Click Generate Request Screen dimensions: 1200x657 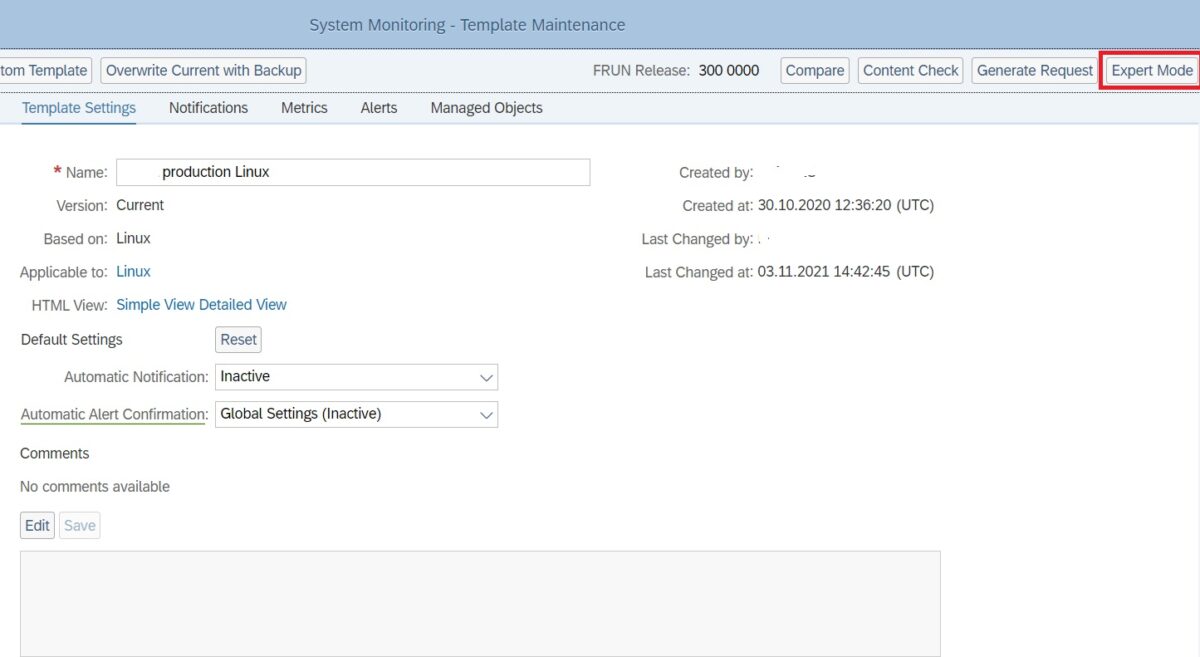pyautogui.click(x=1034, y=70)
